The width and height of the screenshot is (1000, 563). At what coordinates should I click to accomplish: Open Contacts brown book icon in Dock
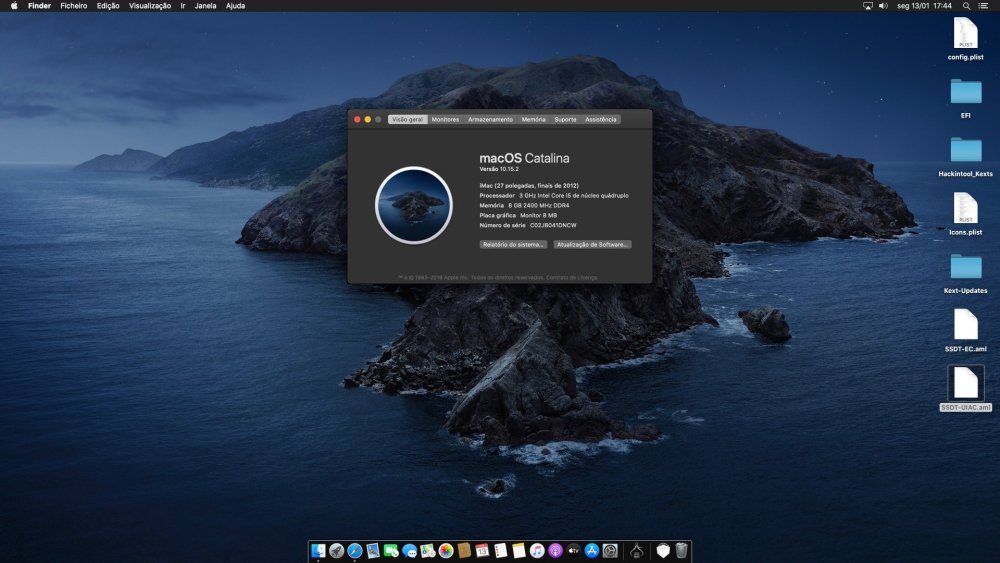point(464,550)
